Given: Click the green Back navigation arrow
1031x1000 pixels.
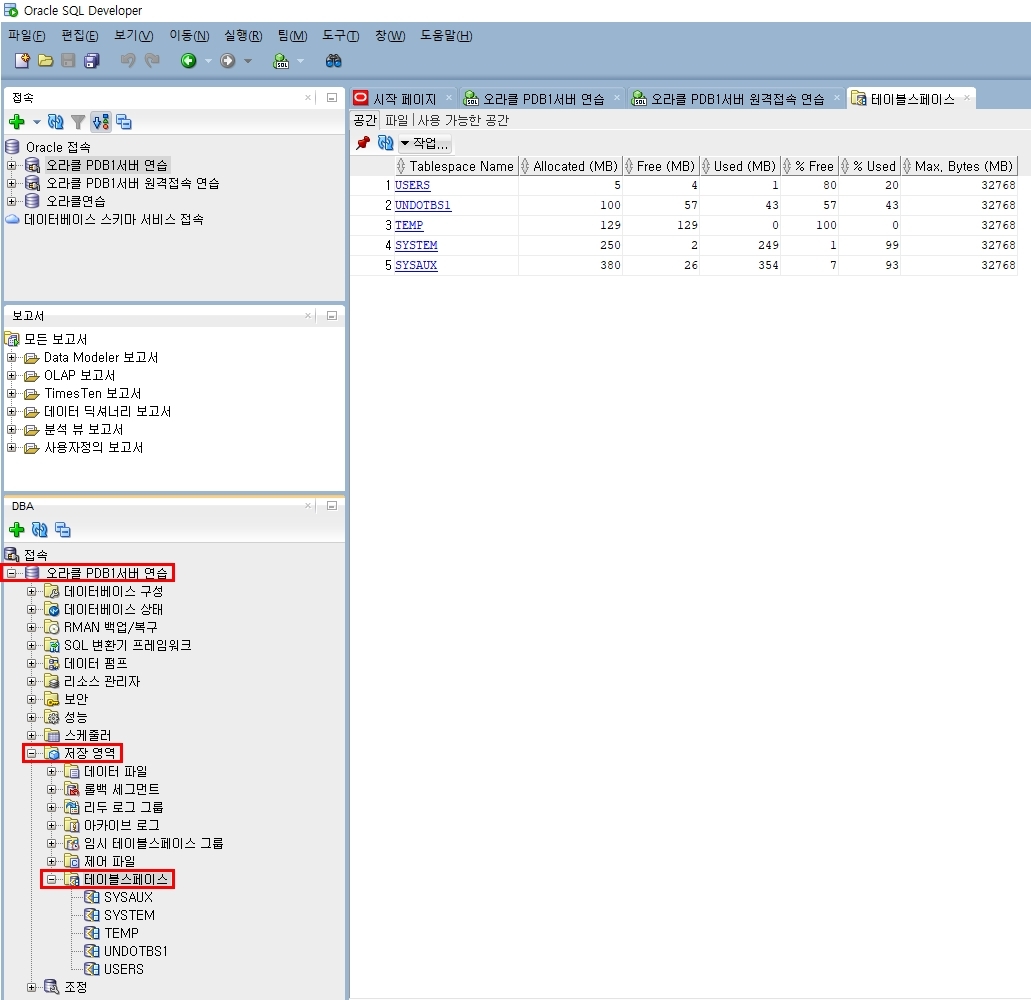Looking at the screenshot, I should pyautogui.click(x=189, y=61).
